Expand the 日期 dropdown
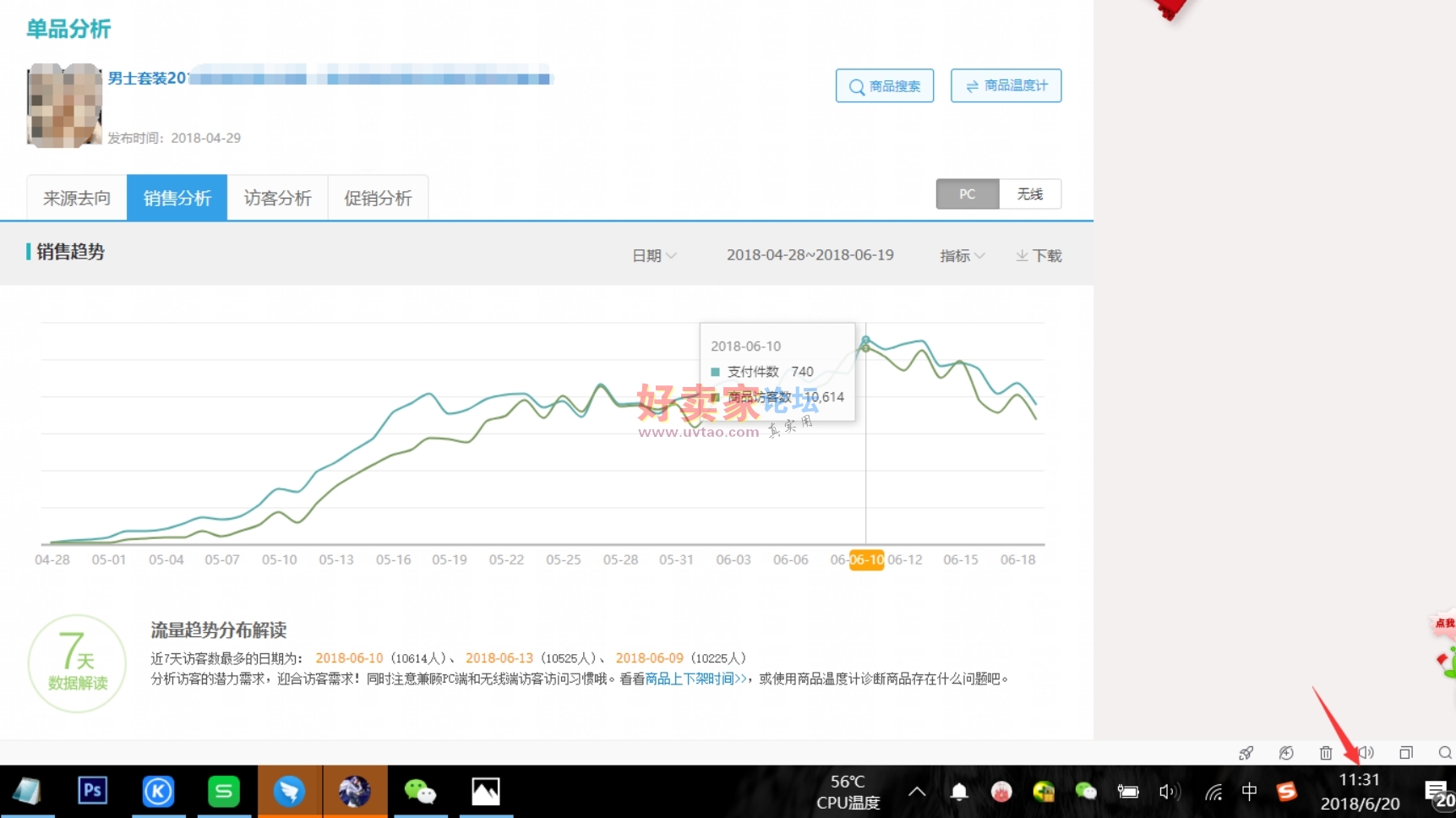Image resolution: width=1456 pixels, height=818 pixels. click(654, 256)
